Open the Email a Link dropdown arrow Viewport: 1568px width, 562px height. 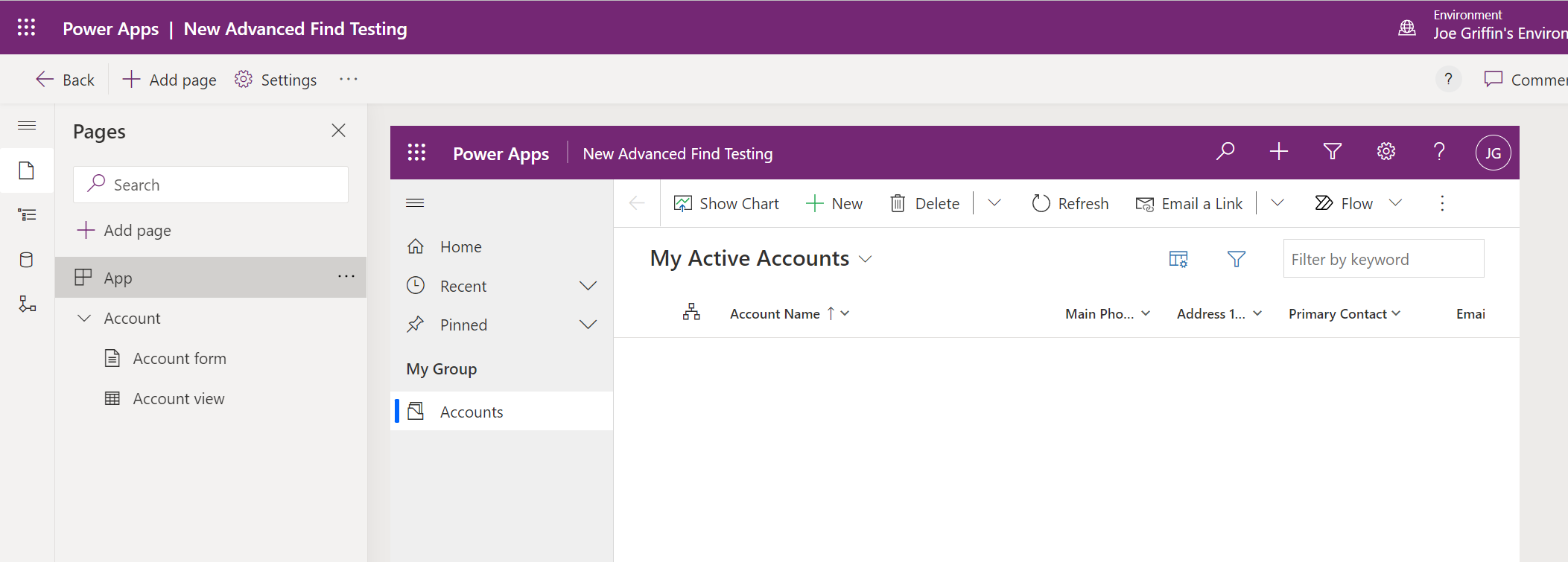[1277, 202]
